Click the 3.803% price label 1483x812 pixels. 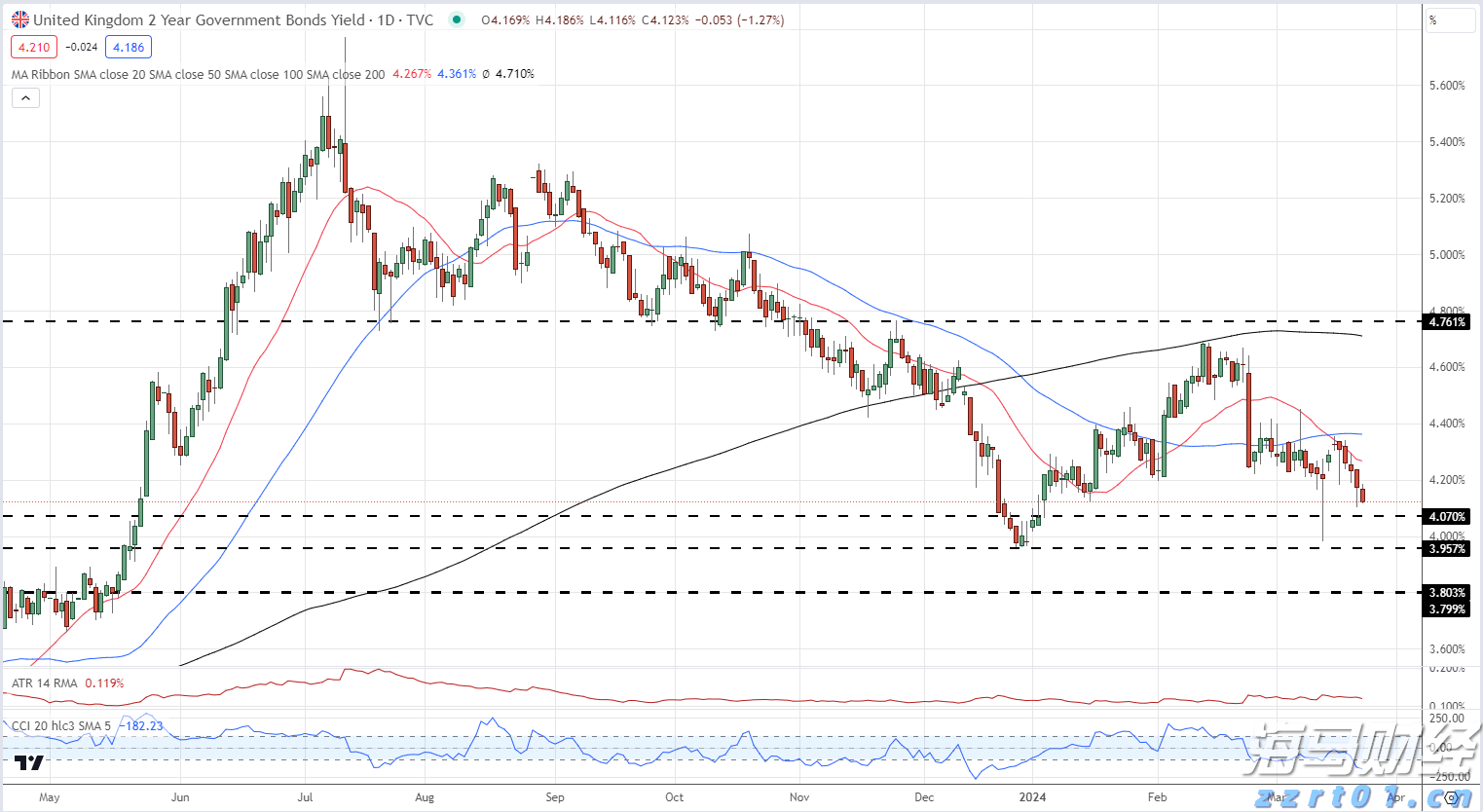pos(1447,593)
